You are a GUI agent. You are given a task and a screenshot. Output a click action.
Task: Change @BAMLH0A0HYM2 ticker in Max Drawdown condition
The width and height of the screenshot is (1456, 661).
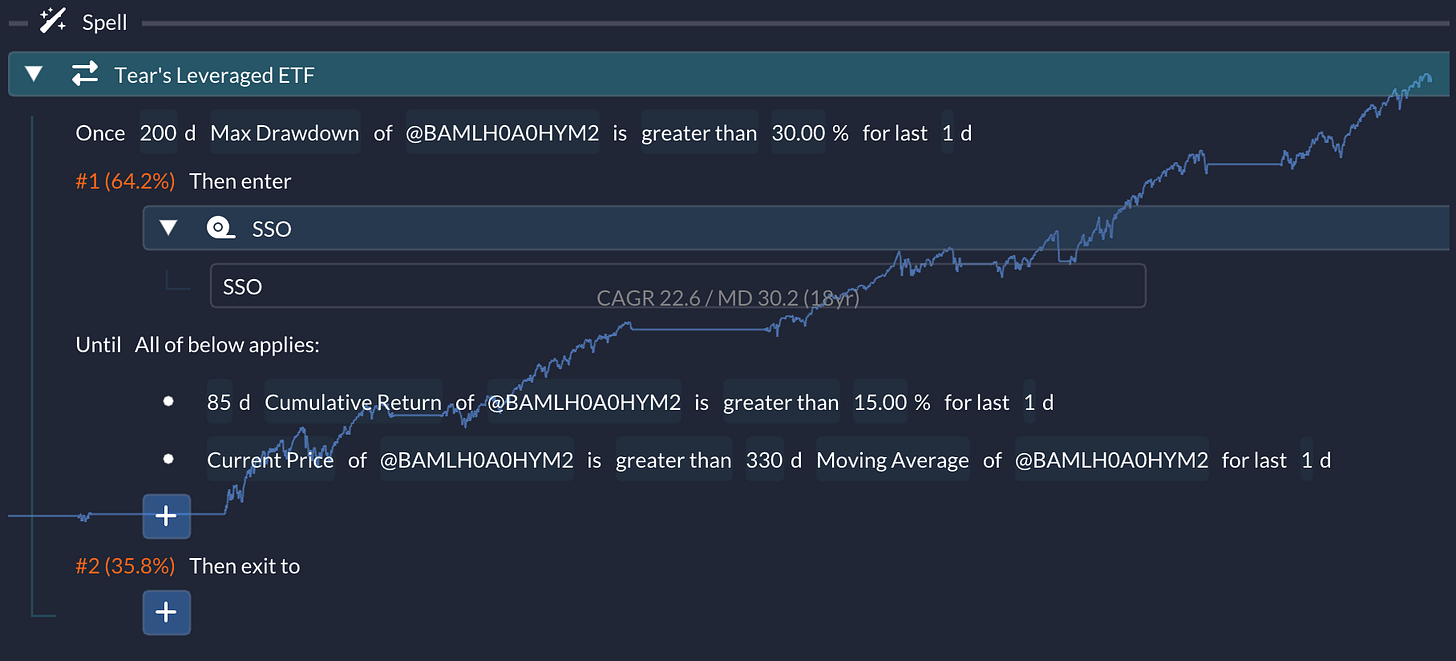click(502, 133)
